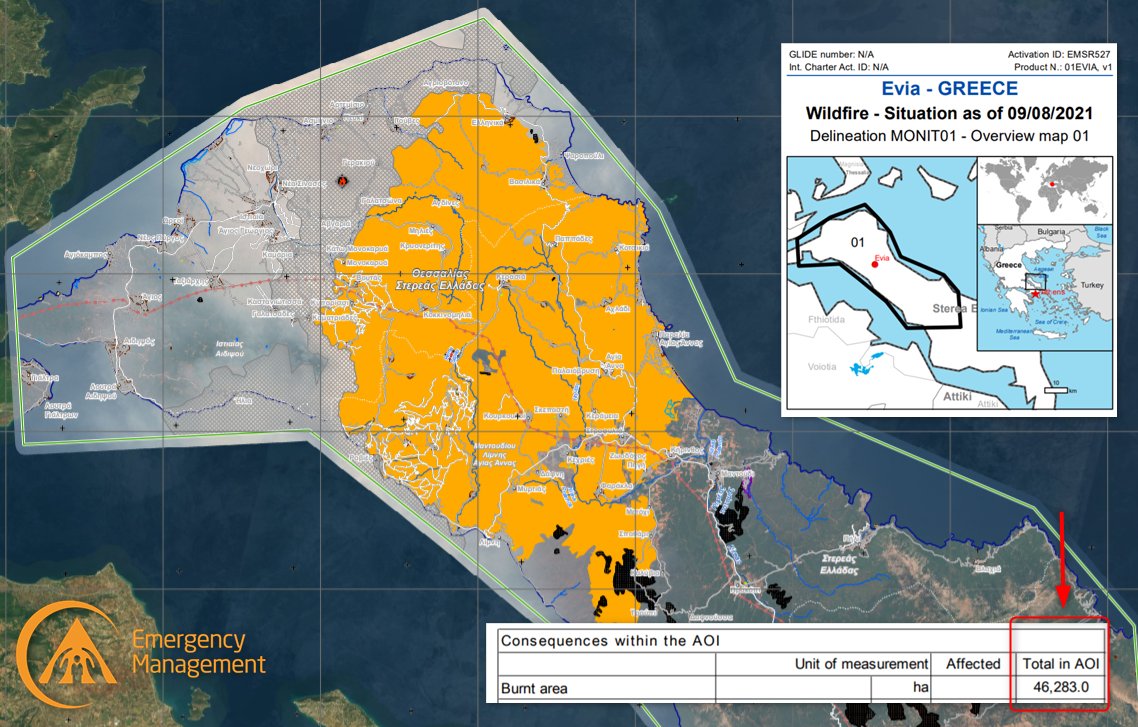Click the fire ignition symbol near Γερακιού
This screenshot has height=727, width=1138.
tap(343, 181)
